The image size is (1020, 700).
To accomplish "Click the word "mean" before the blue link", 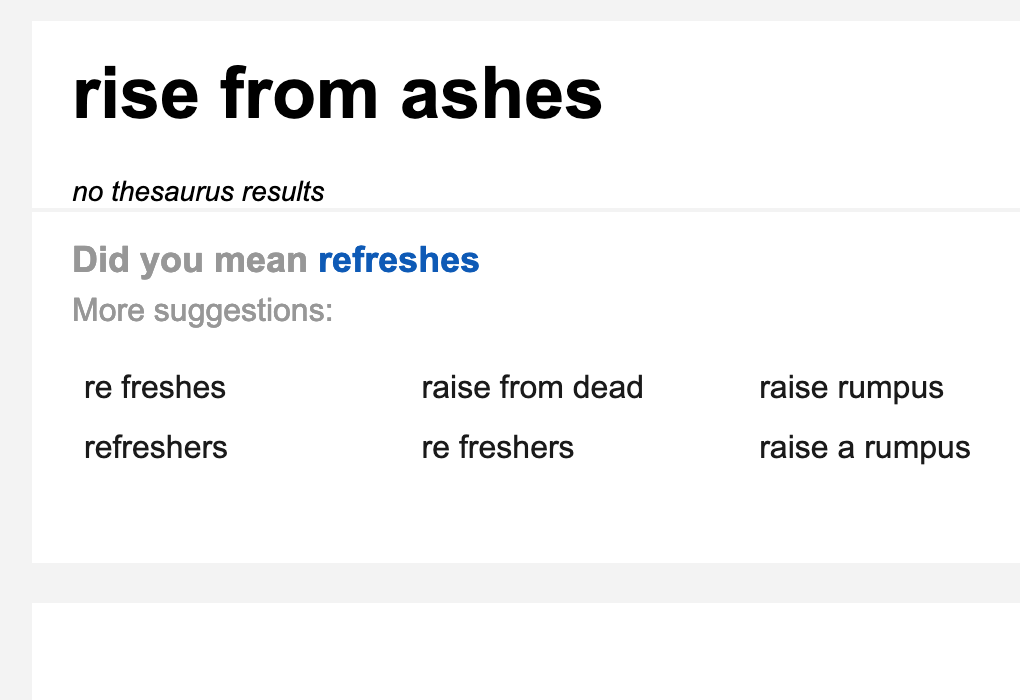I will coord(260,261).
